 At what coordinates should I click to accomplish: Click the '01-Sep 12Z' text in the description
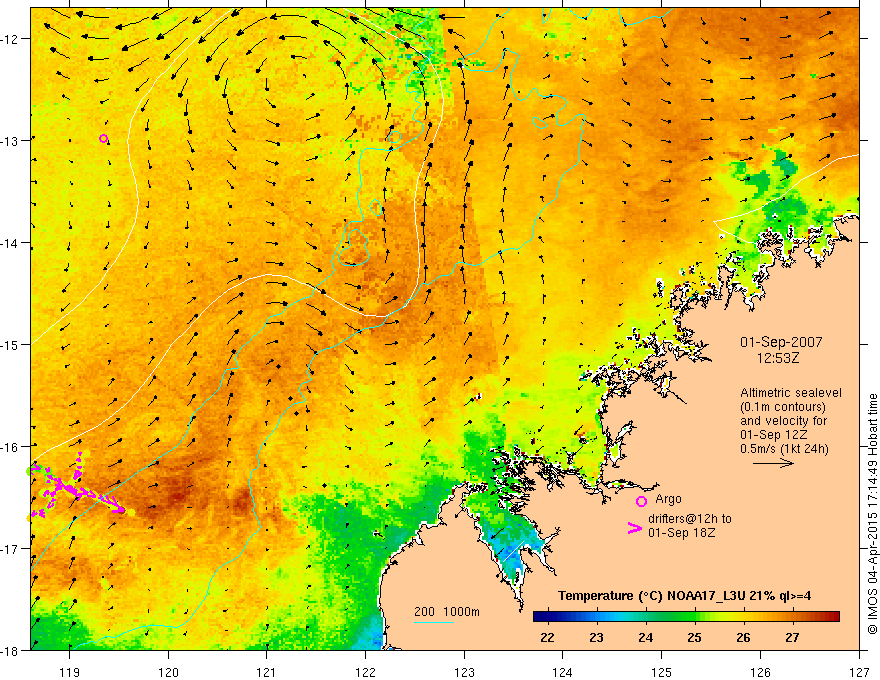pos(773,435)
